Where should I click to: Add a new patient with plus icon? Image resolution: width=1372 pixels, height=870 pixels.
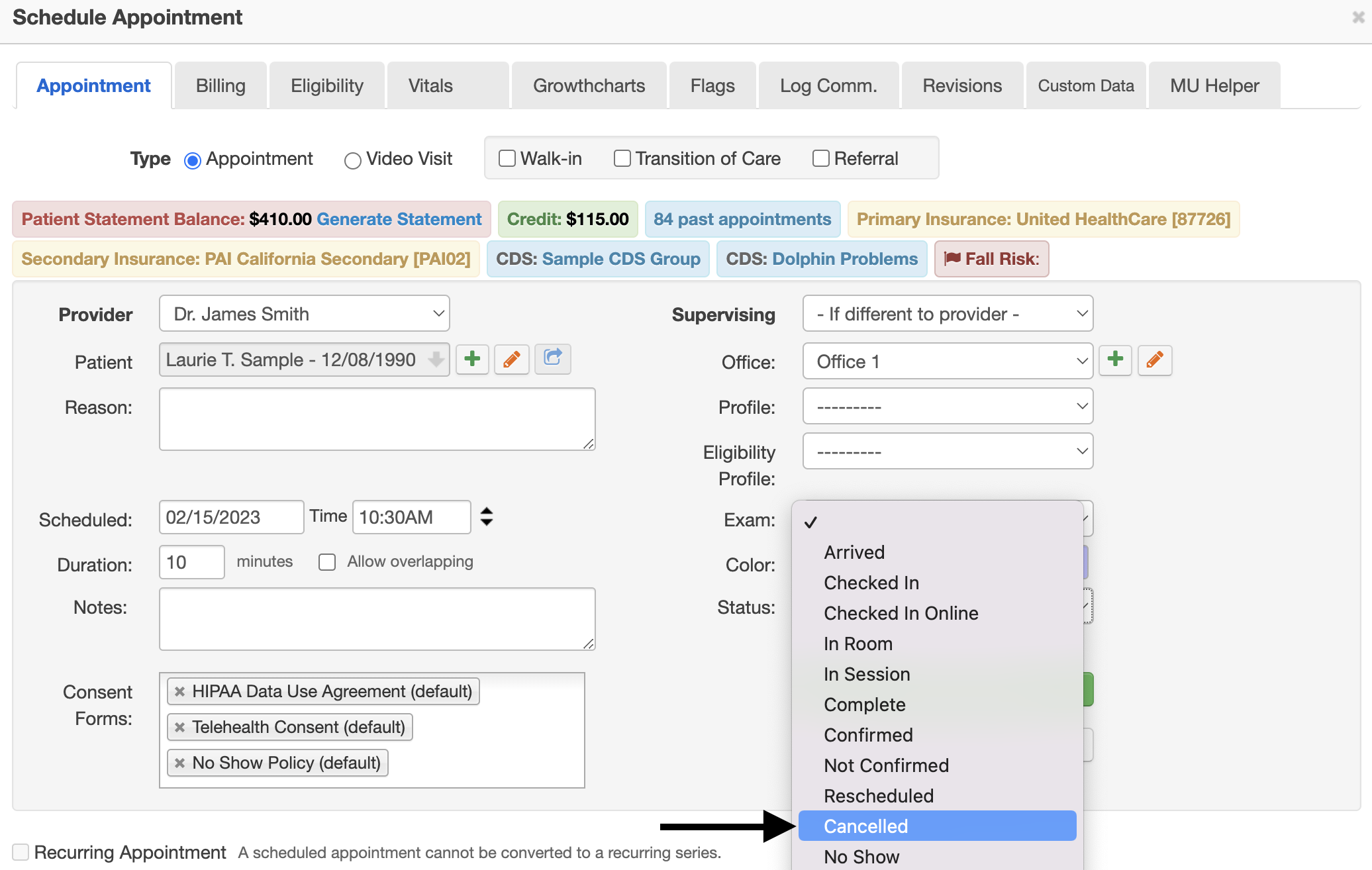coord(472,360)
